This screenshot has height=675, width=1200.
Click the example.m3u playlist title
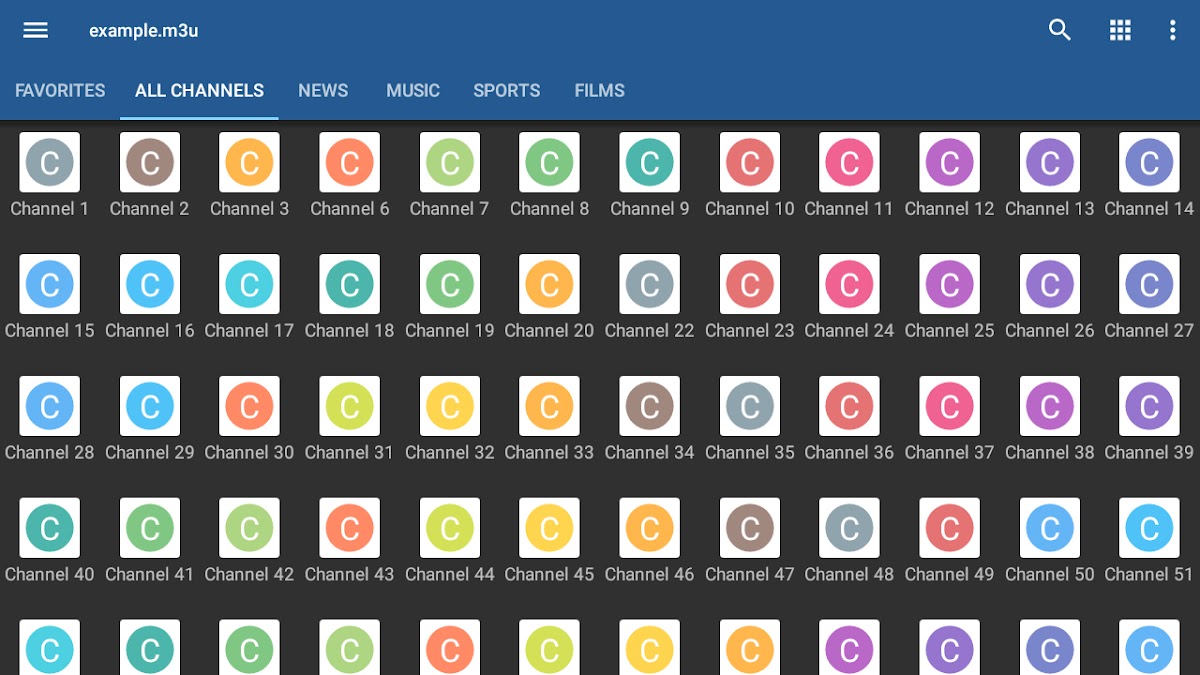[x=143, y=30]
